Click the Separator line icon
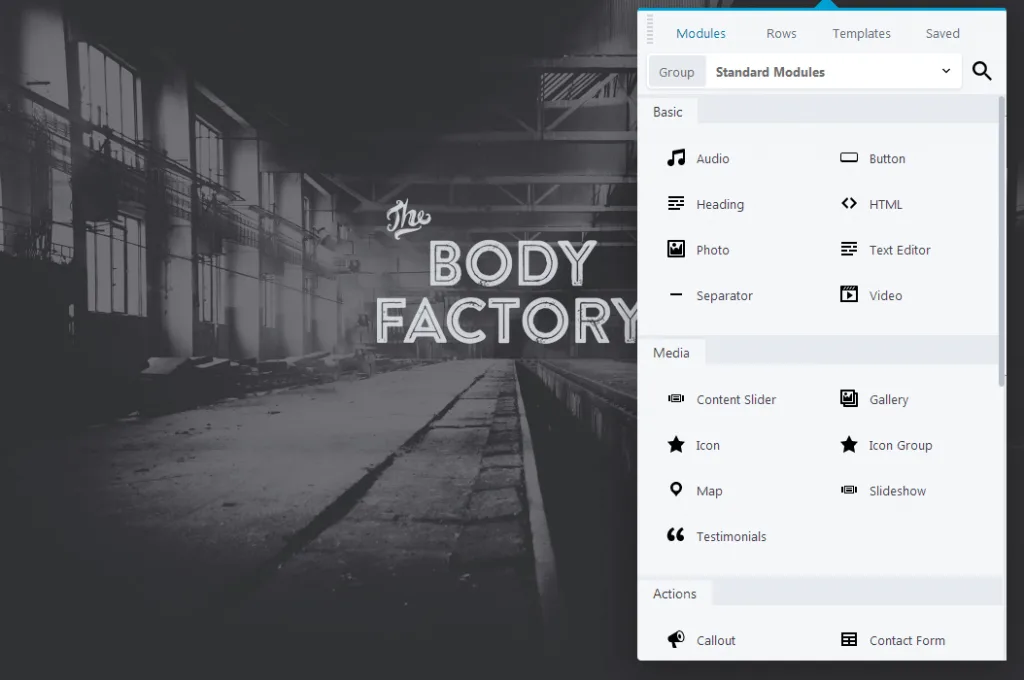This screenshot has width=1024, height=680. 676,295
